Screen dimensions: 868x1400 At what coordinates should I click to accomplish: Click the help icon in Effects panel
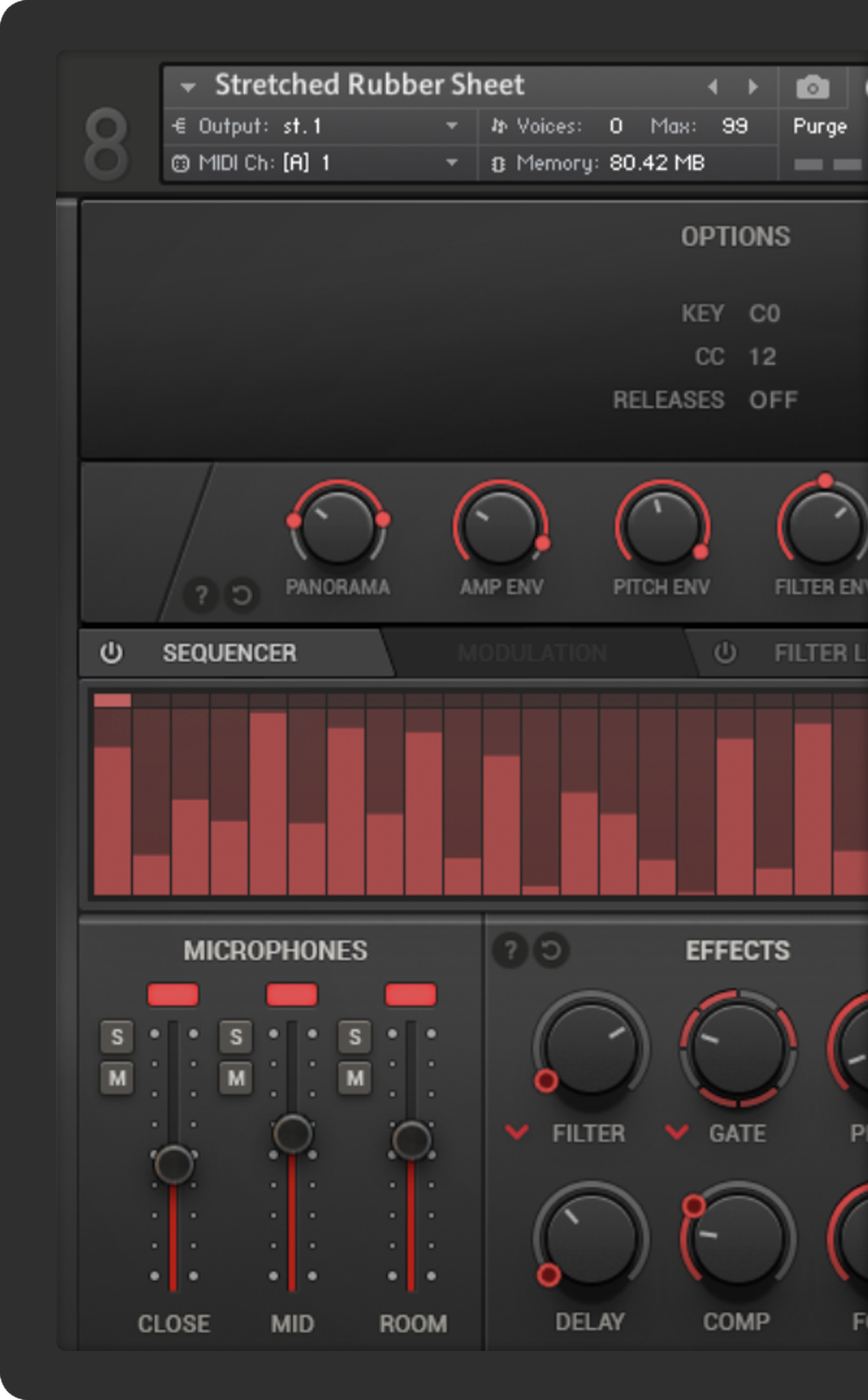point(511,951)
